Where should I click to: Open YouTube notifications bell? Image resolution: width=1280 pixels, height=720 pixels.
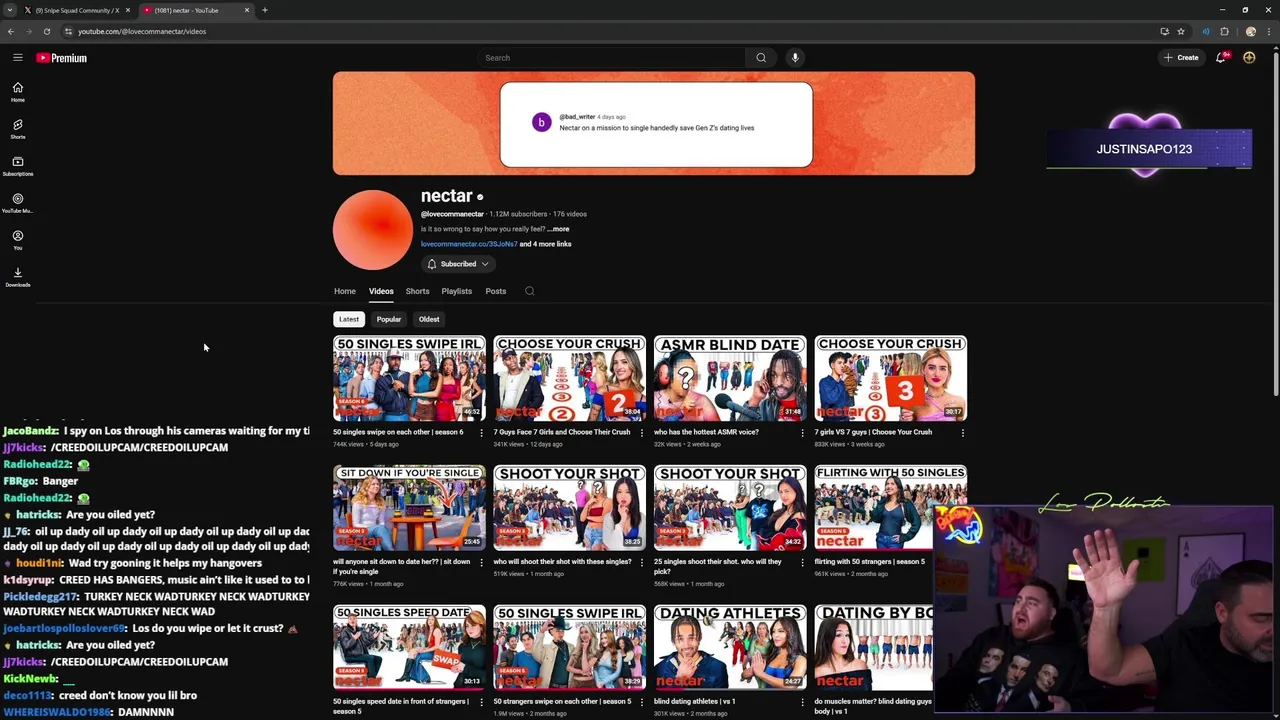(1220, 58)
